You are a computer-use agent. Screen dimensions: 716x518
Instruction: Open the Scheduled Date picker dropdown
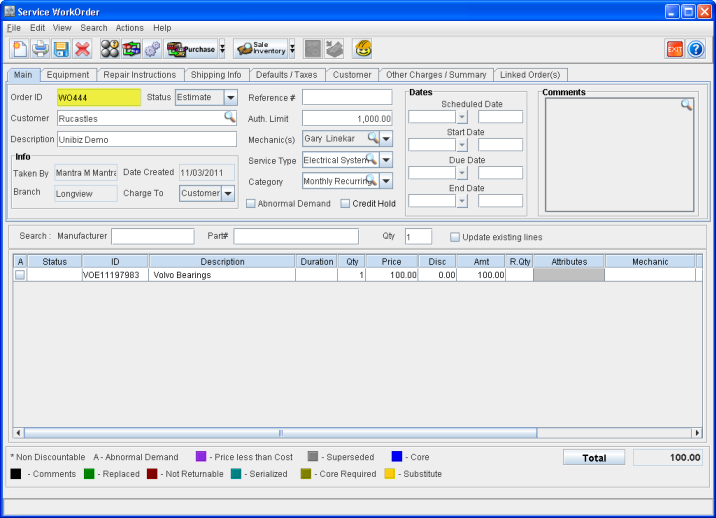pyautogui.click(x=462, y=117)
